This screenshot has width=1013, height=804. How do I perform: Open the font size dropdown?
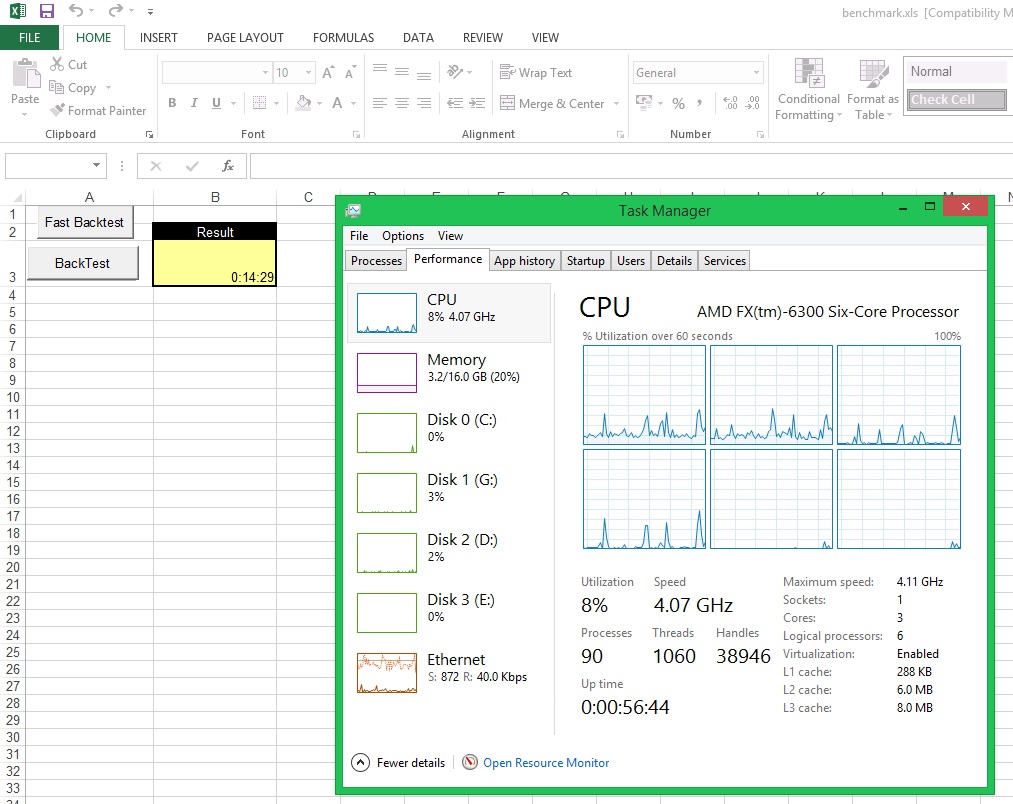tap(308, 73)
